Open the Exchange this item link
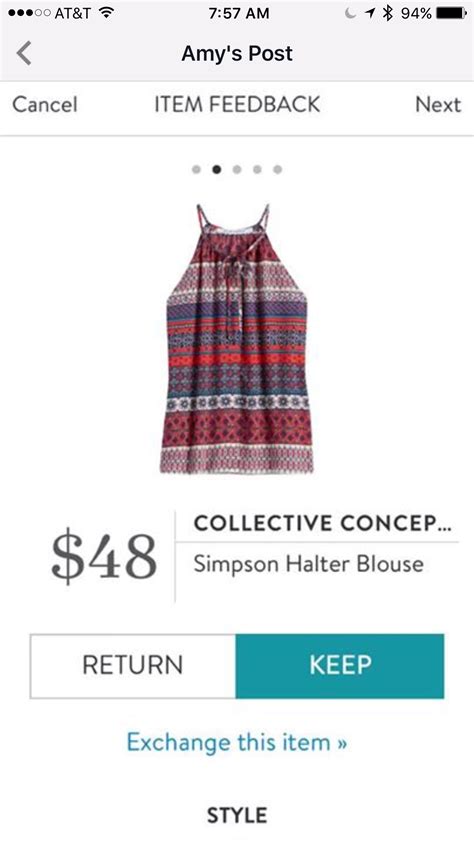Viewport: 474px width, 843px height. pos(236,743)
